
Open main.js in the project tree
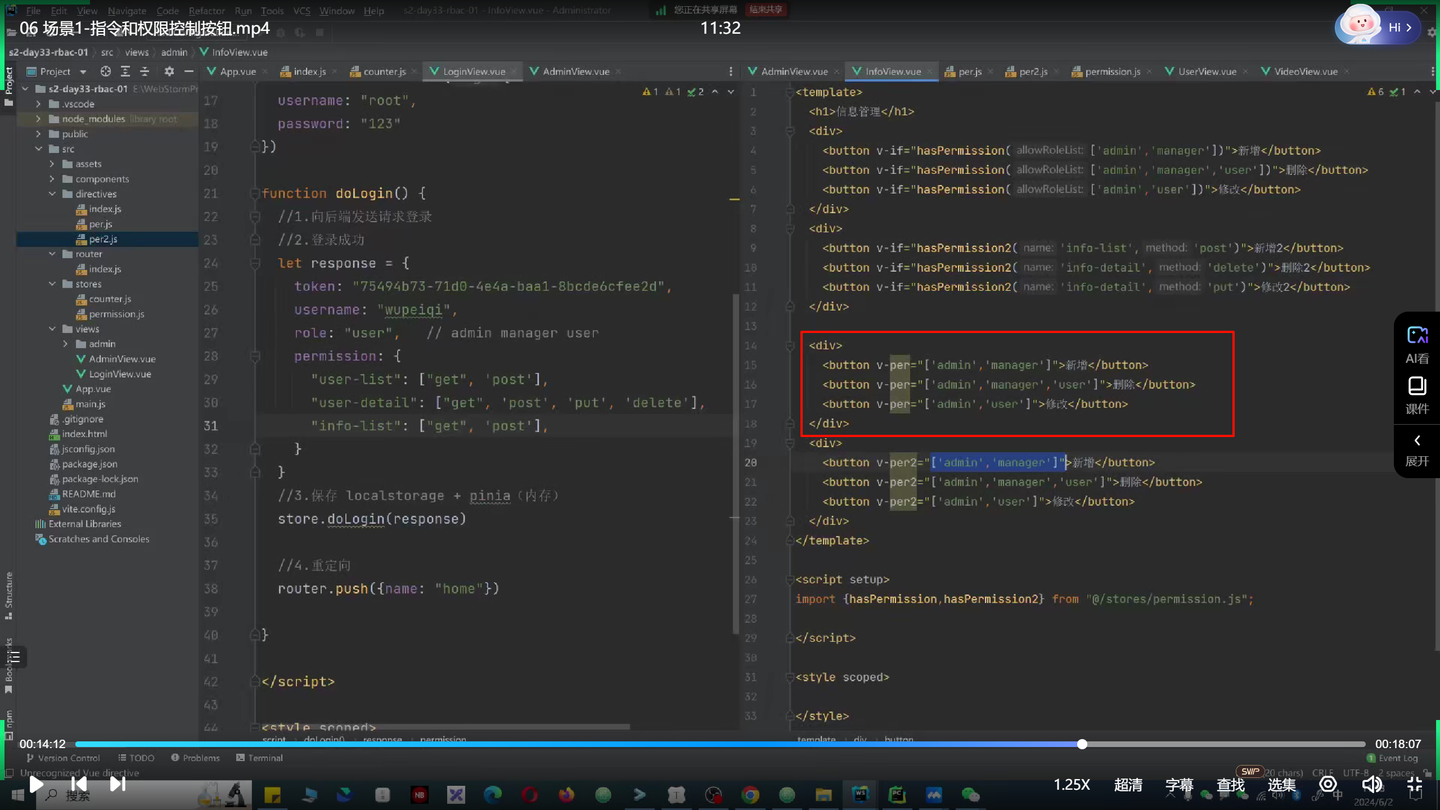tap(90, 404)
